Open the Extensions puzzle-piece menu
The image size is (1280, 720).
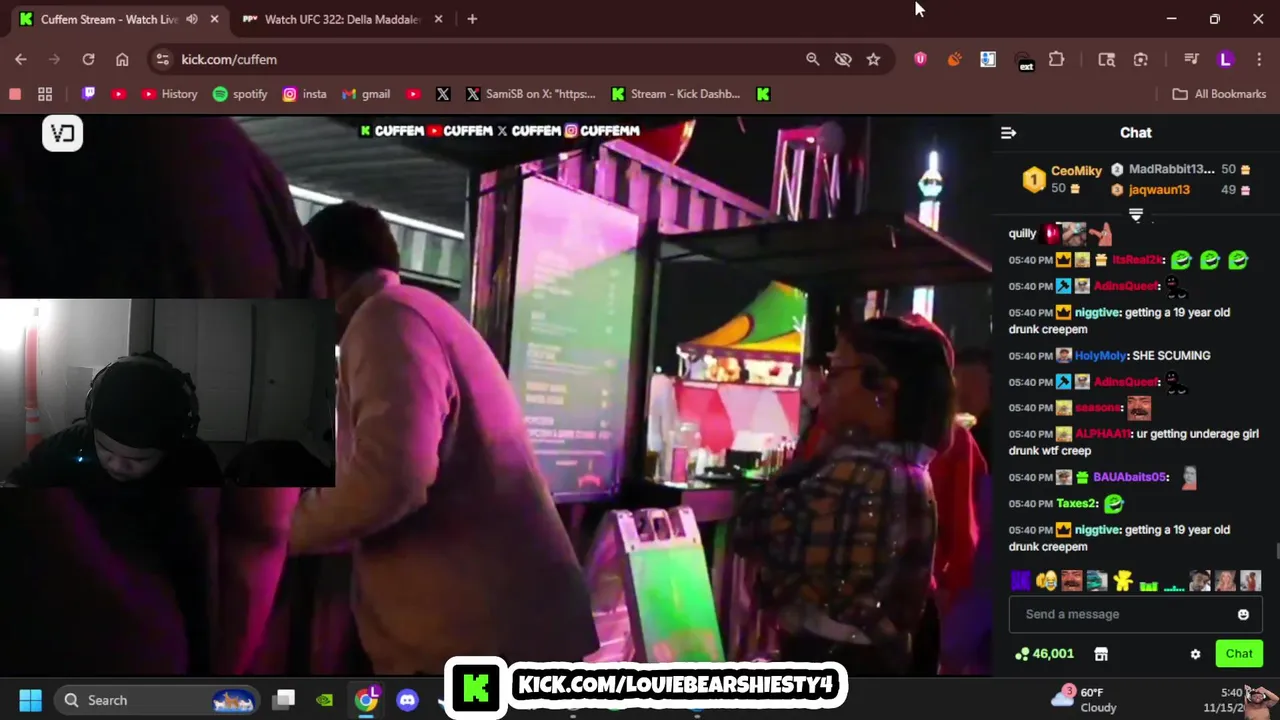pyautogui.click(x=1056, y=59)
